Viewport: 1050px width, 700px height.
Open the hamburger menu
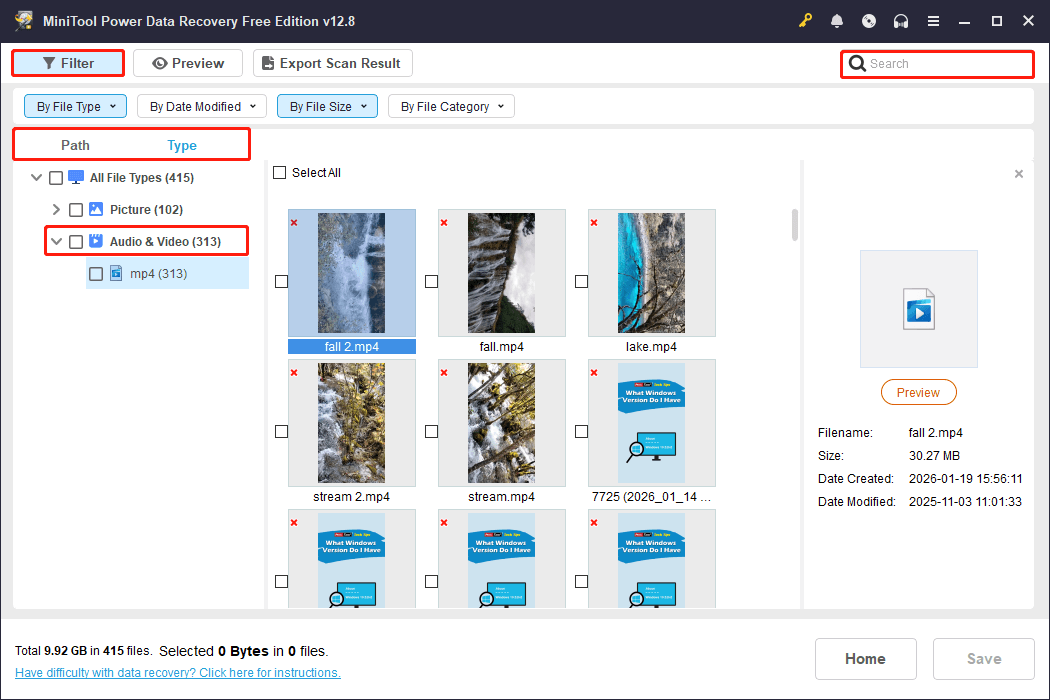(x=933, y=20)
